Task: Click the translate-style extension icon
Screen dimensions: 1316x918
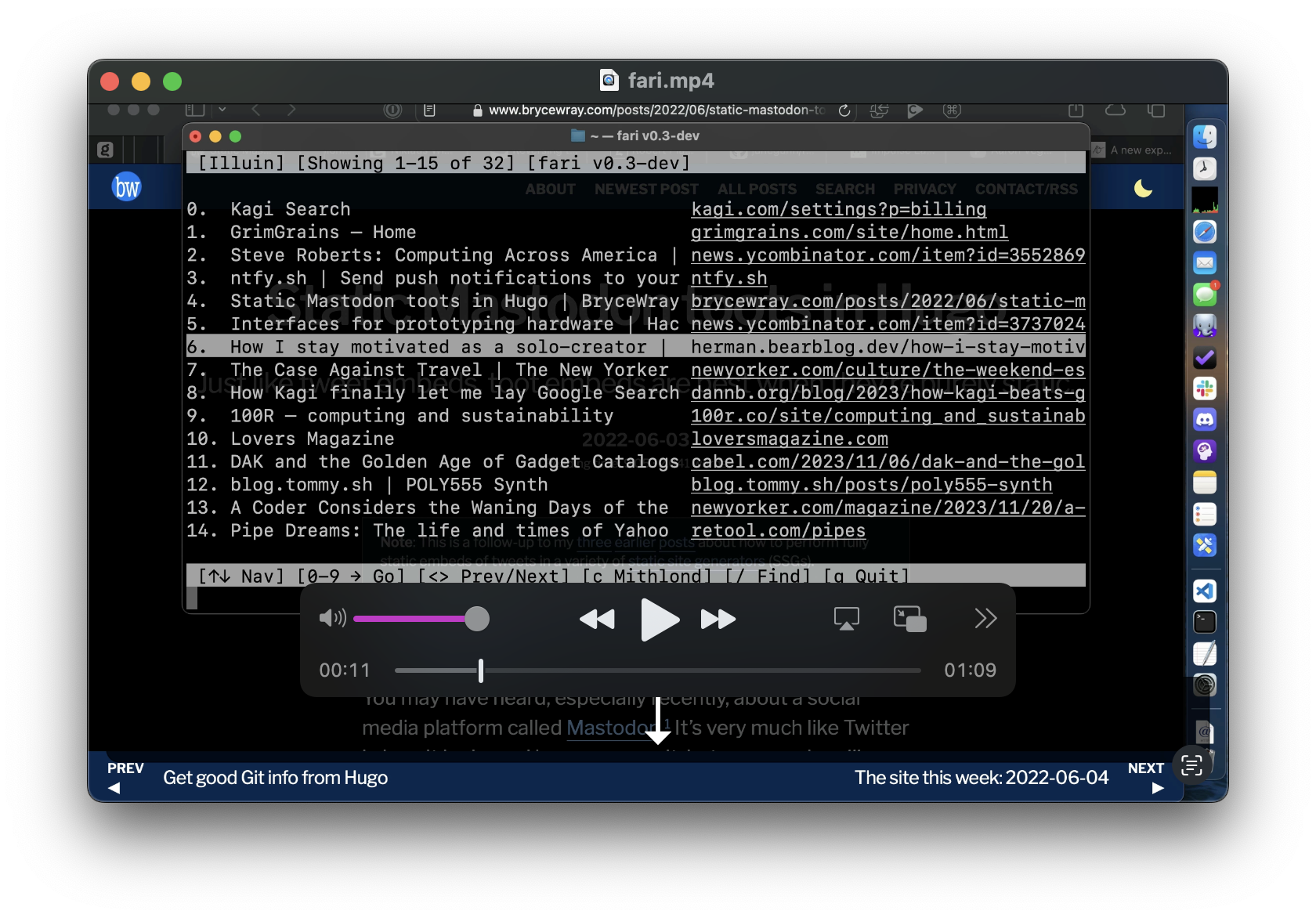Action: tap(879, 110)
